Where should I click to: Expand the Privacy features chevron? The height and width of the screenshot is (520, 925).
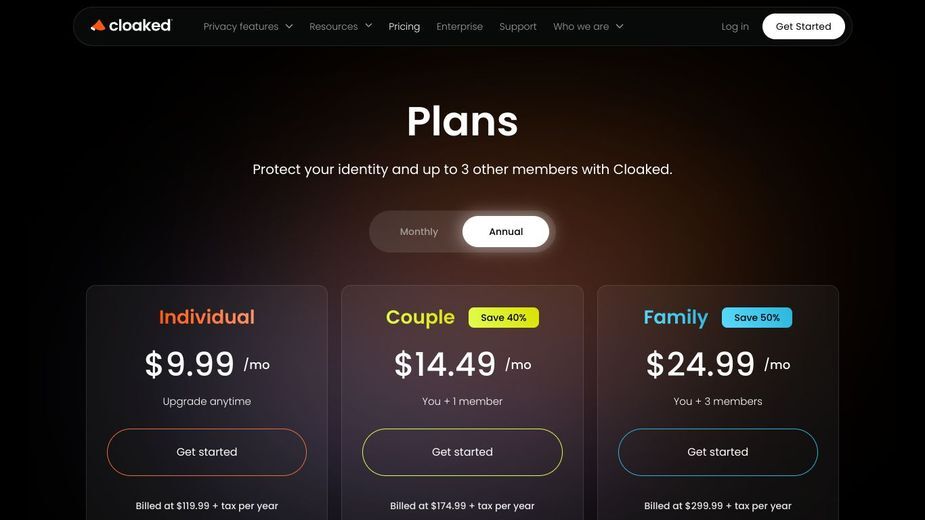click(x=289, y=26)
